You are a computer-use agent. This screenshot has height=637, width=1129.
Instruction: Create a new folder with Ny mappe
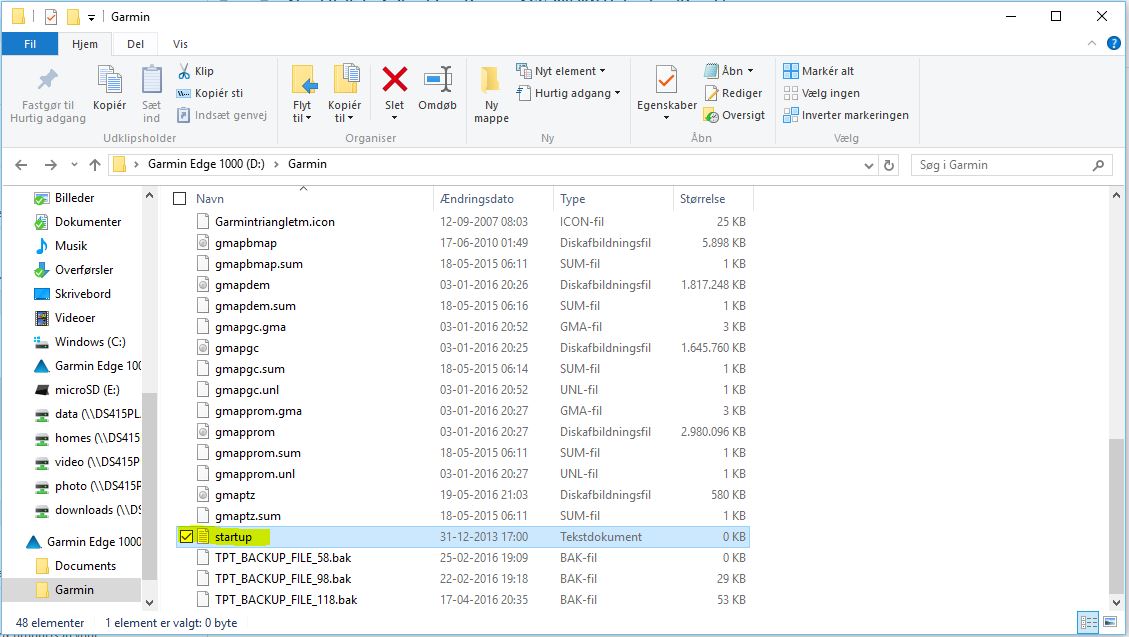(491, 94)
